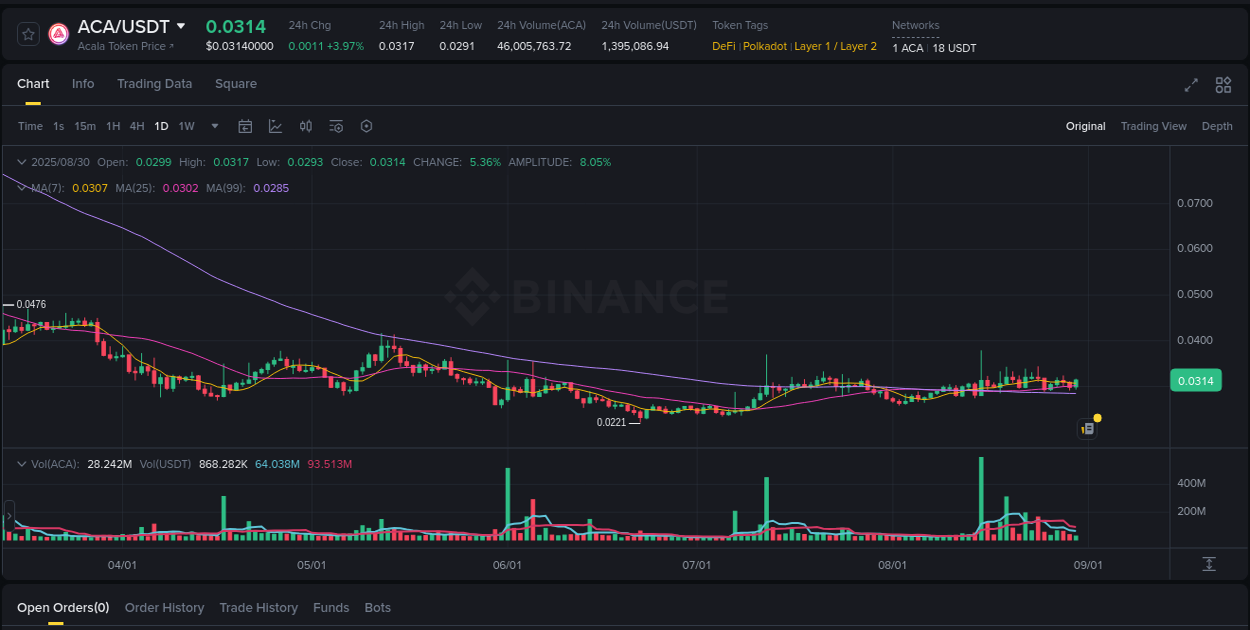The height and width of the screenshot is (630, 1250).
Task: Open the extra timeframes dropdown arrow
Action: [x=214, y=126]
